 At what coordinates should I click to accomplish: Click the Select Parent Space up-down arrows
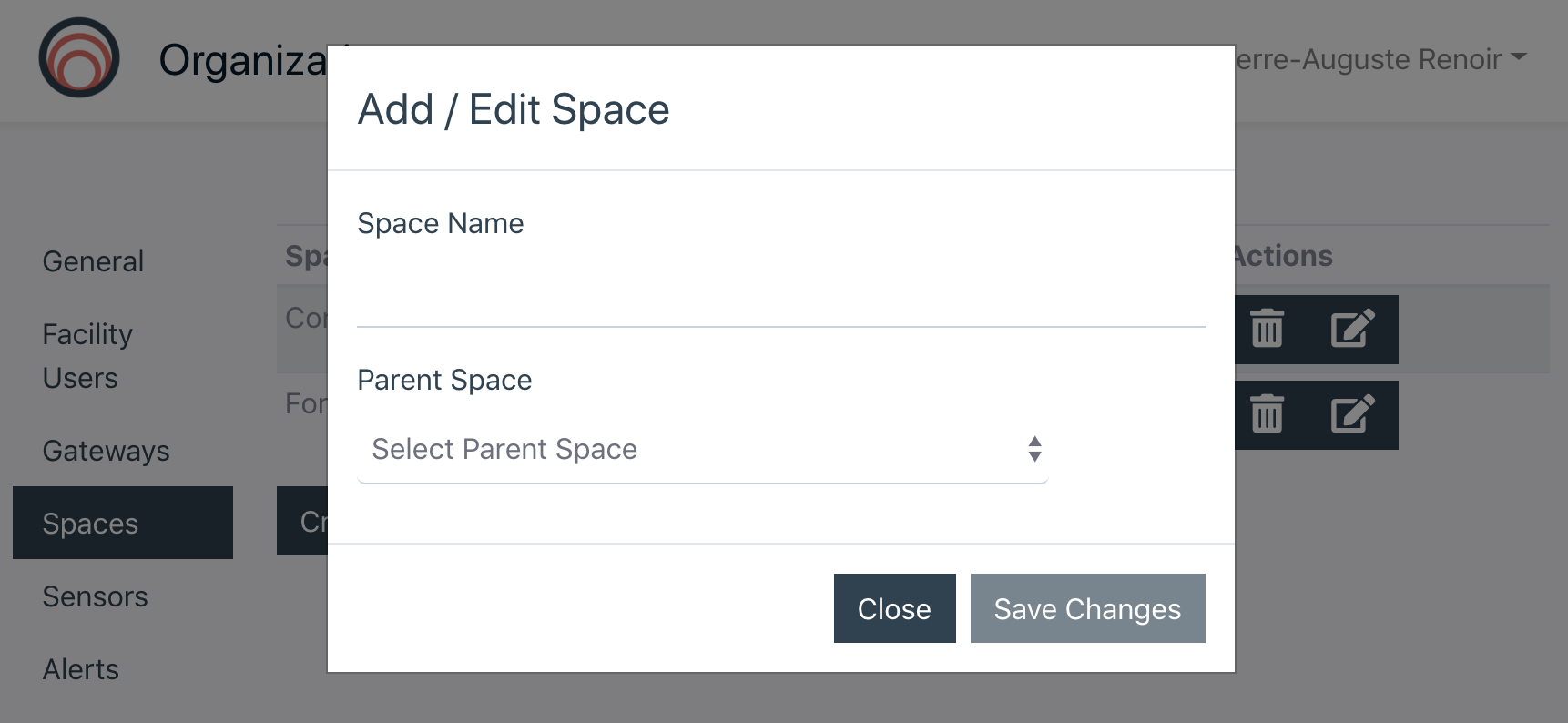click(x=1034, y=449)
